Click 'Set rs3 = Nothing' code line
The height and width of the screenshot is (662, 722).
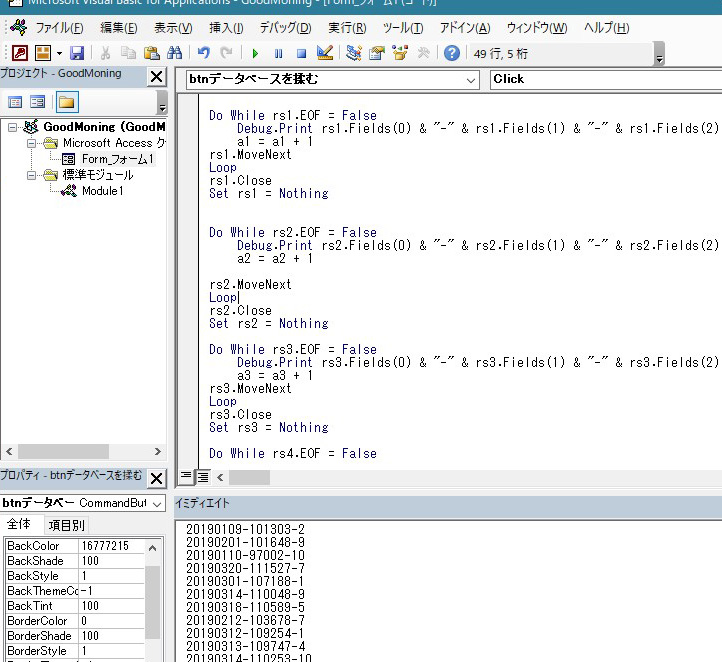(x=269, y=427)
